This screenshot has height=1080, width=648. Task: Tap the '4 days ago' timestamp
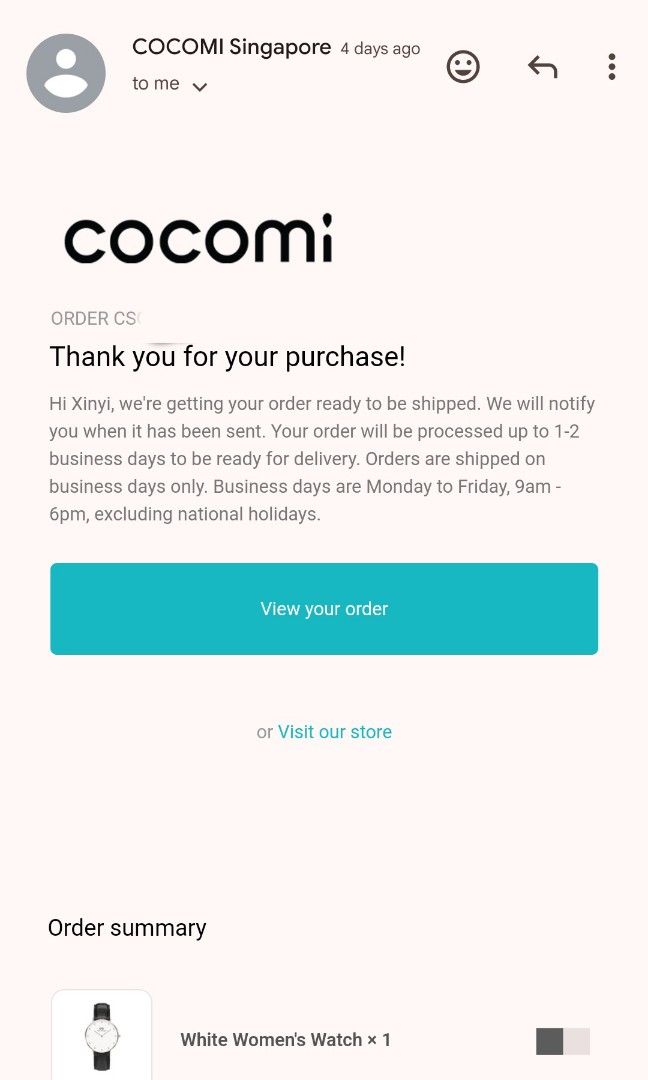click(x=380, y=49)
